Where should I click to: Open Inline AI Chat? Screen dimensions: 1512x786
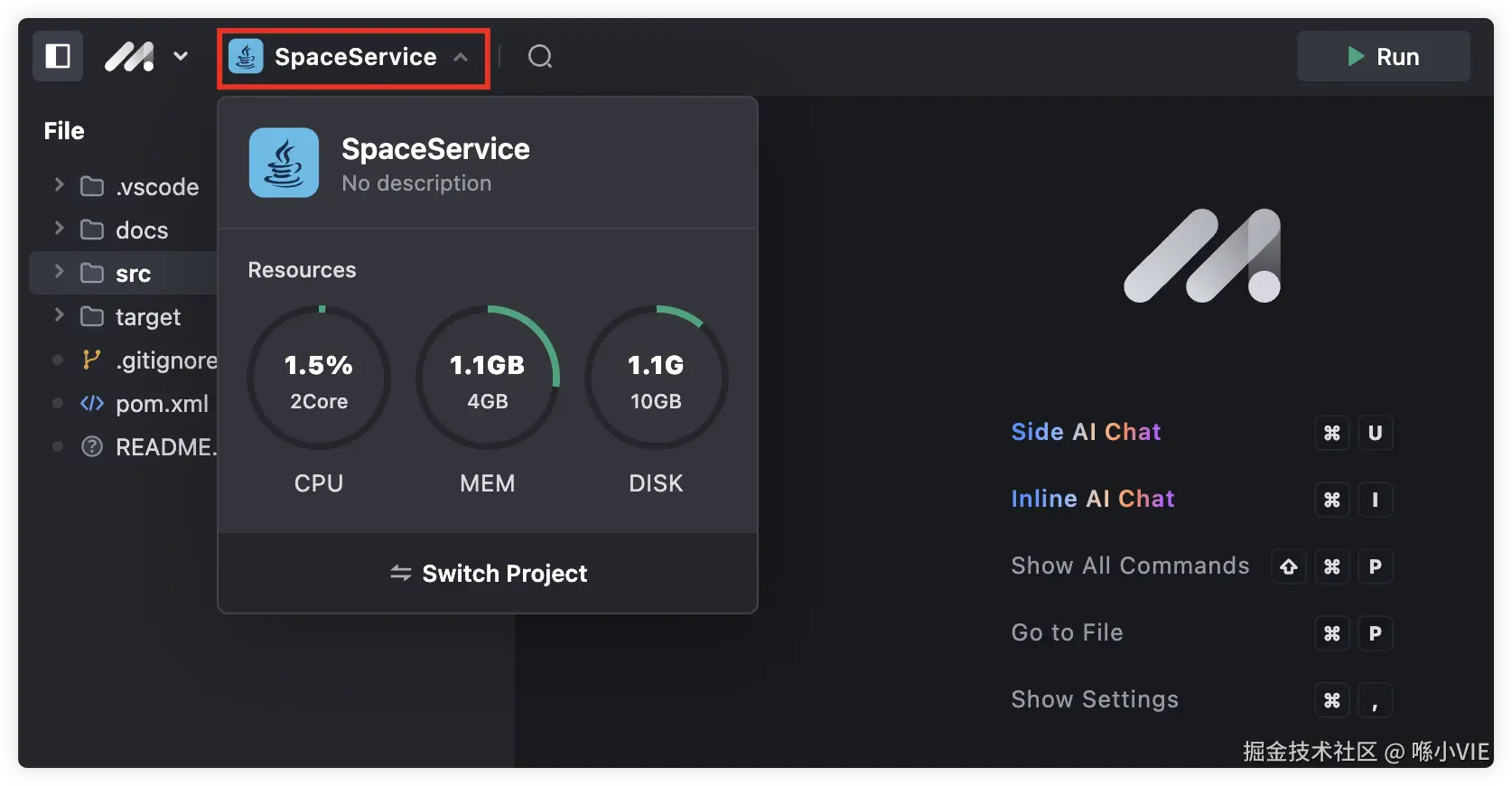[1093, 499]
